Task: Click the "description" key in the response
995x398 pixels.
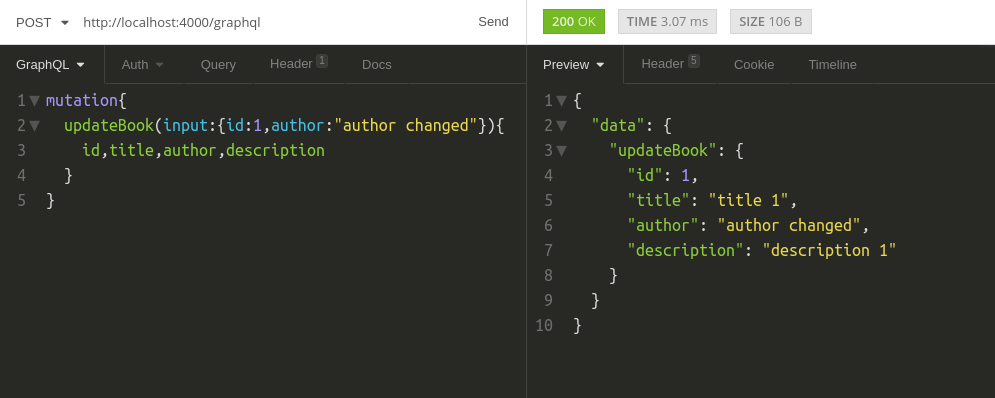Action: pyautogui.click(x=685, y=250)
